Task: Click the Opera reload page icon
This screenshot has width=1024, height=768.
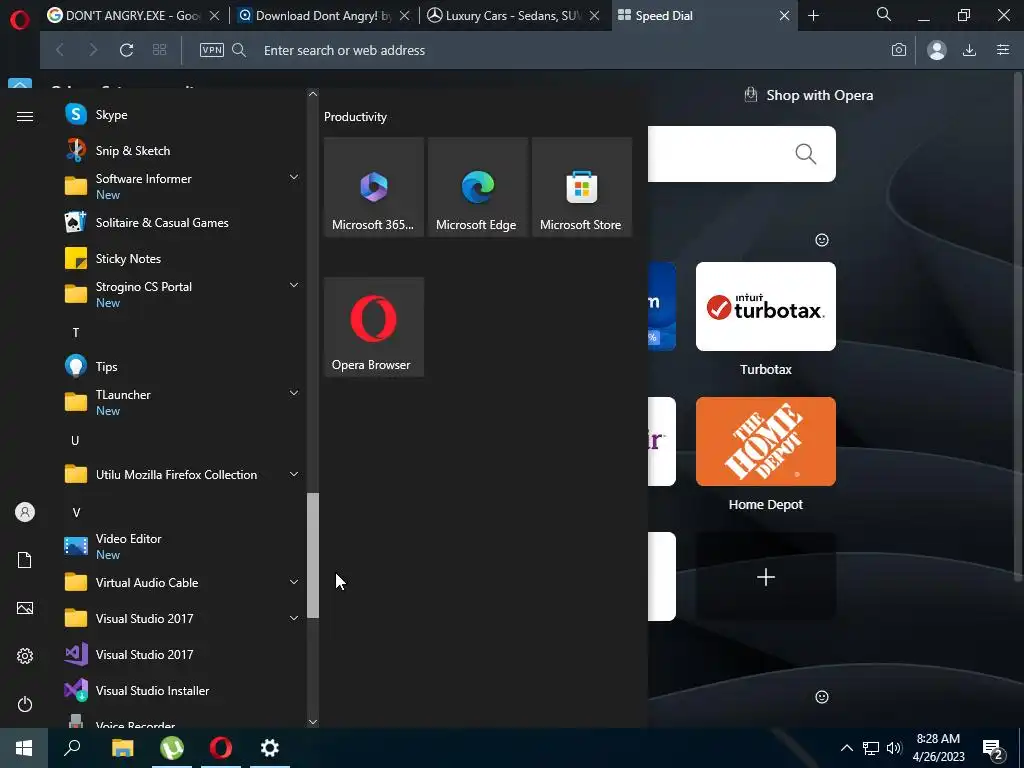Action: pyautogui.click(x=126, y=50)
